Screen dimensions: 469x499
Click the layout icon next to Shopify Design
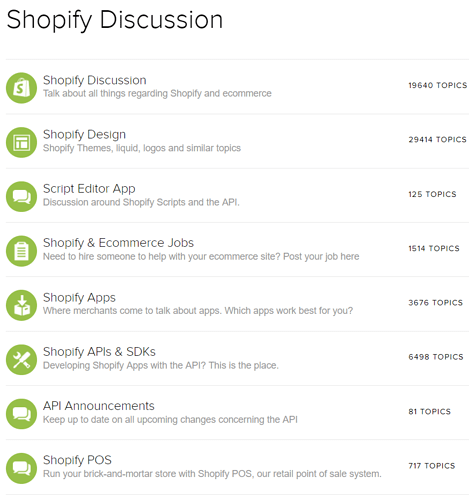(21, 142)
